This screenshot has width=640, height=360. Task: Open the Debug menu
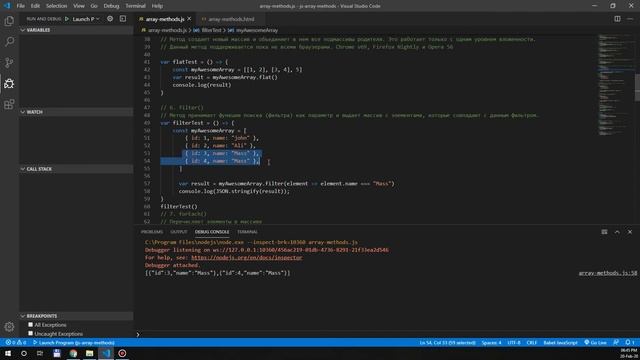point(111,6)
